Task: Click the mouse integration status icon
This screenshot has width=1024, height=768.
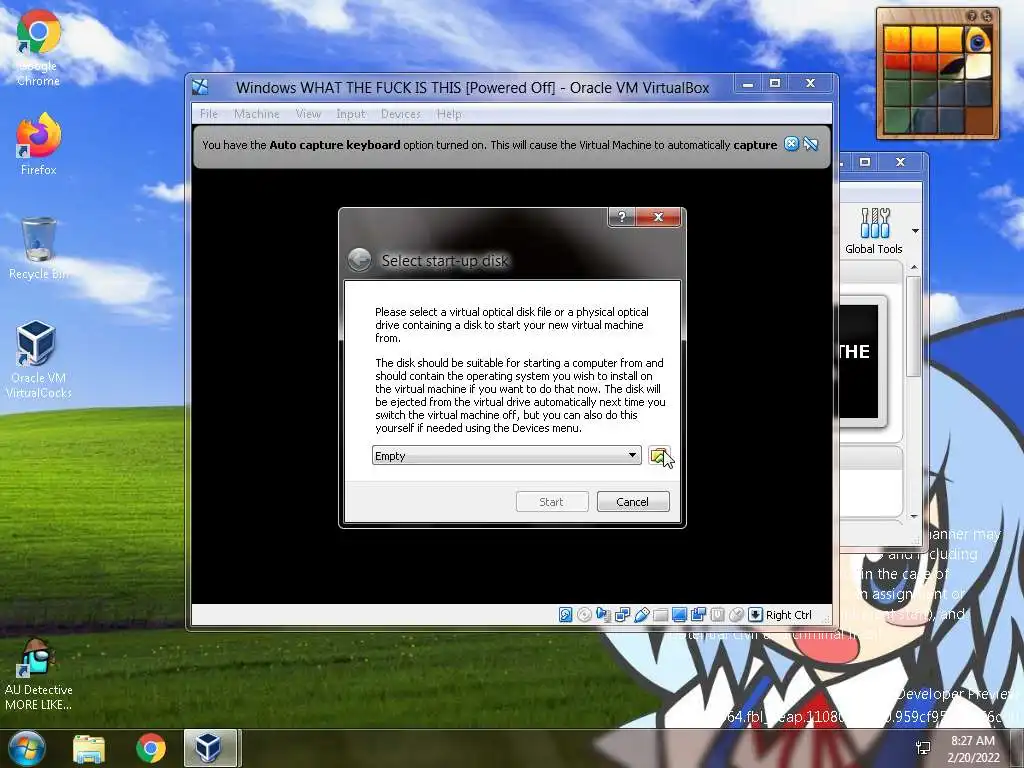Action: (736, 615)
